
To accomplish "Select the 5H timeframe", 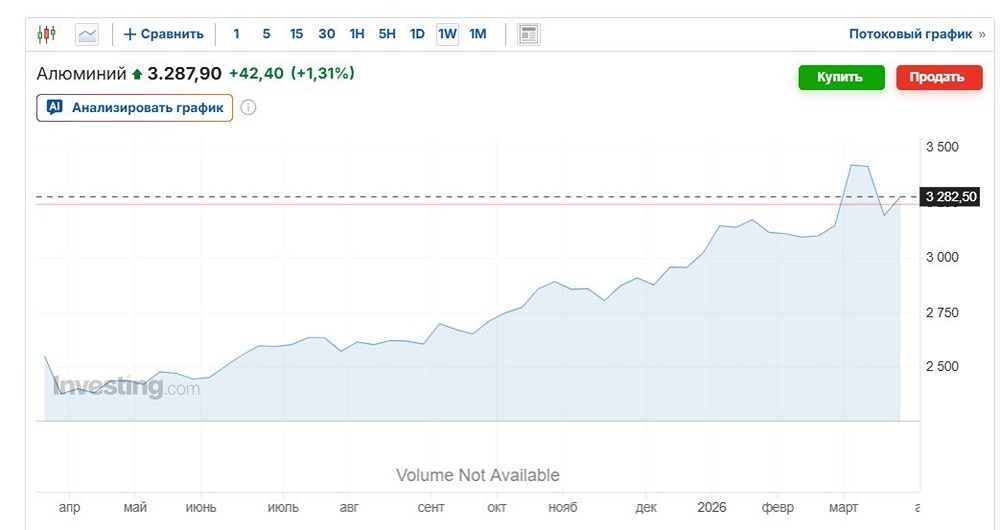I will point(387,34).
